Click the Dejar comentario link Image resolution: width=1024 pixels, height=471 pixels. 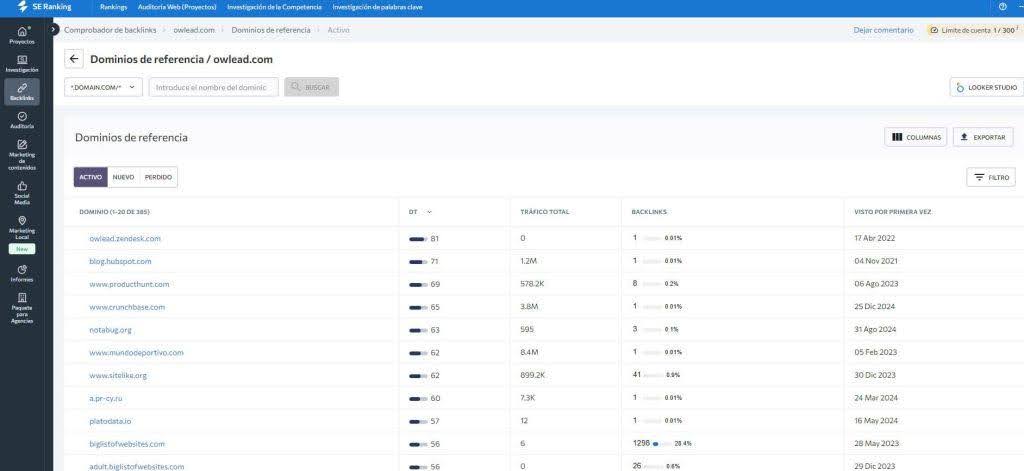pos(884,30)
